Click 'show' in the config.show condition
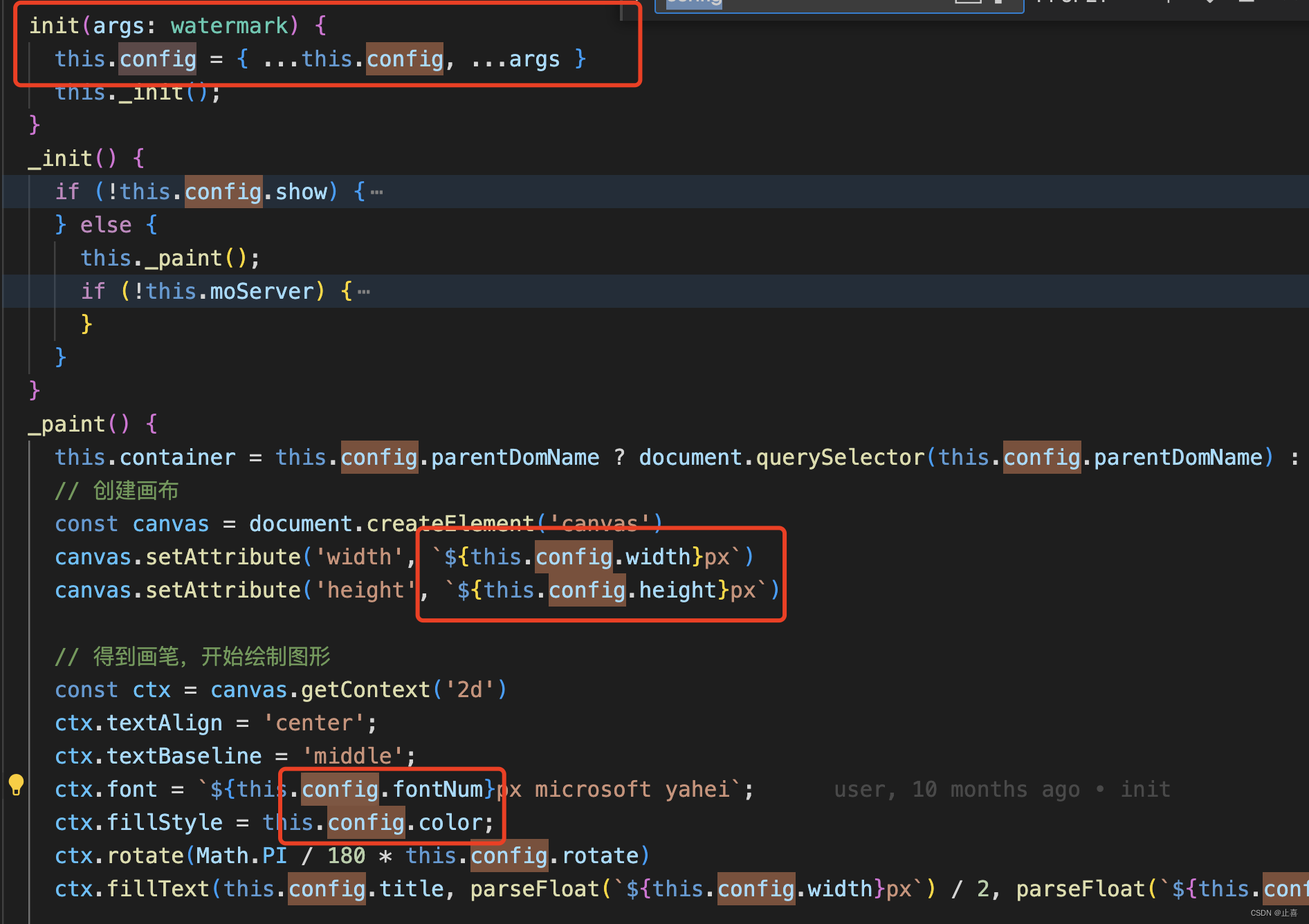Viewport: 1309px width, 924px height. tap(301, 192)
